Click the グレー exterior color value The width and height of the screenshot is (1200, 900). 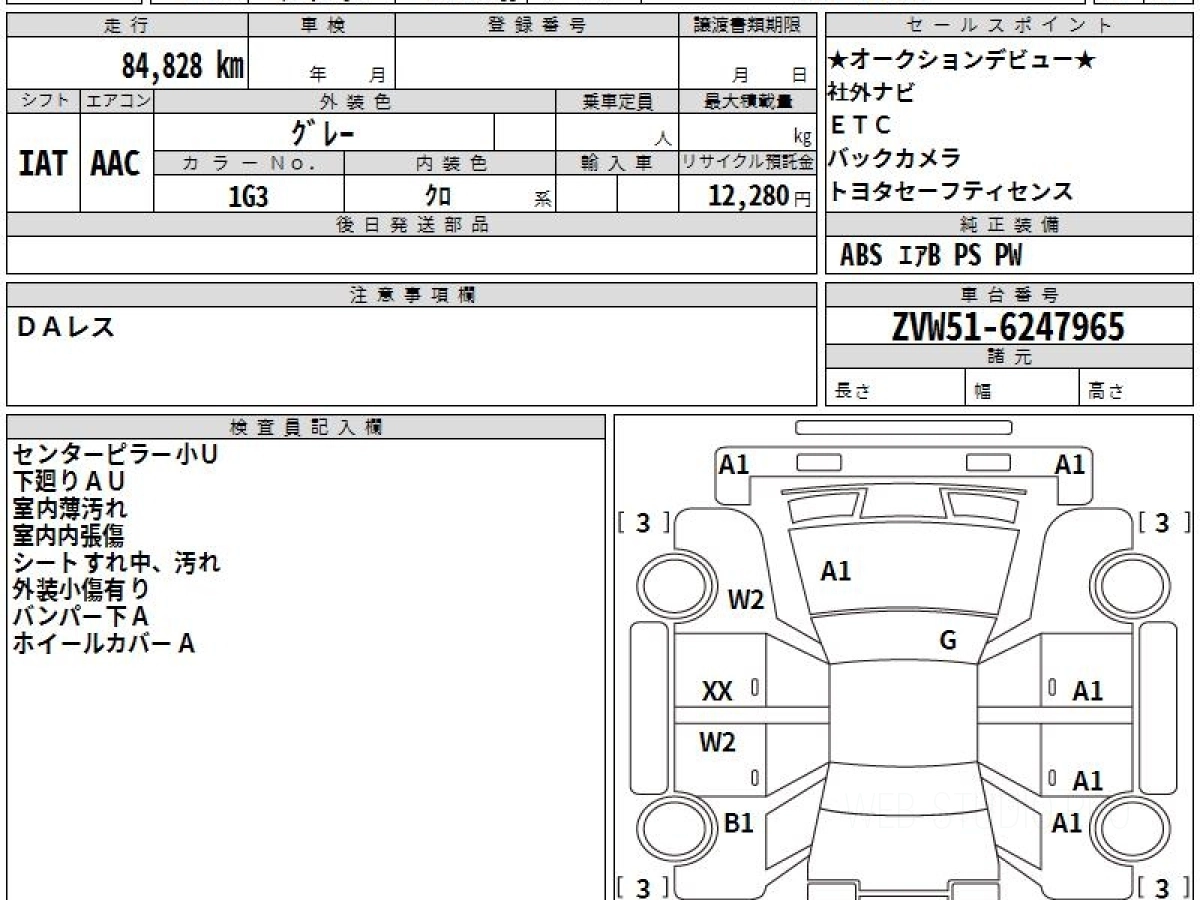pyautogui.click(x=324, y=132)
